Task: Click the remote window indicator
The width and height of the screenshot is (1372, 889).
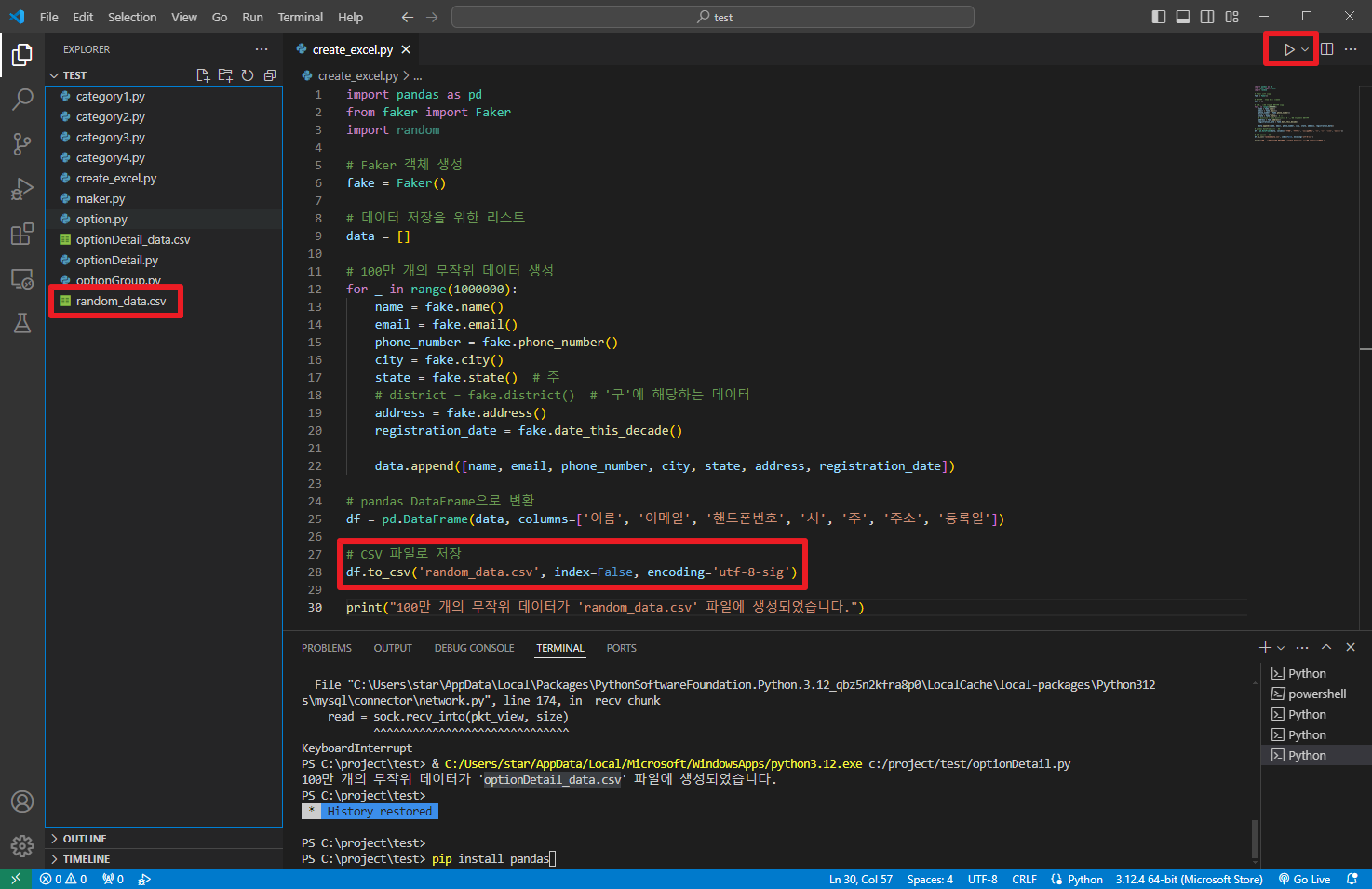Action: pyautogui.click(x=15, y=879)
